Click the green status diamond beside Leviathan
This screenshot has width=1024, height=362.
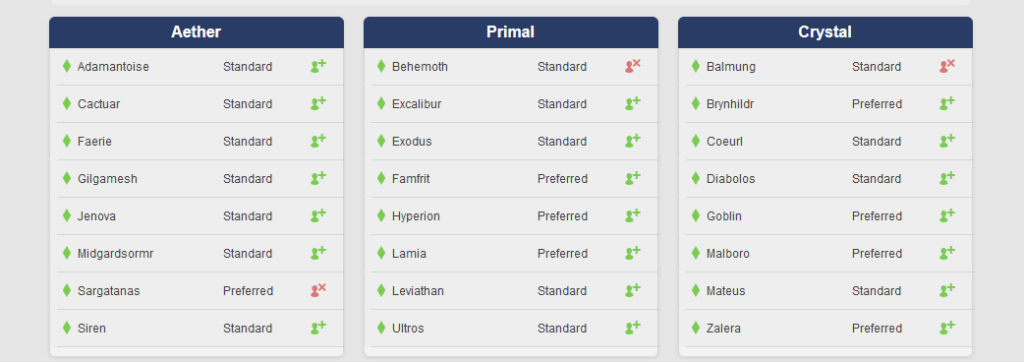pyautogui.click(x=381, y=290)
